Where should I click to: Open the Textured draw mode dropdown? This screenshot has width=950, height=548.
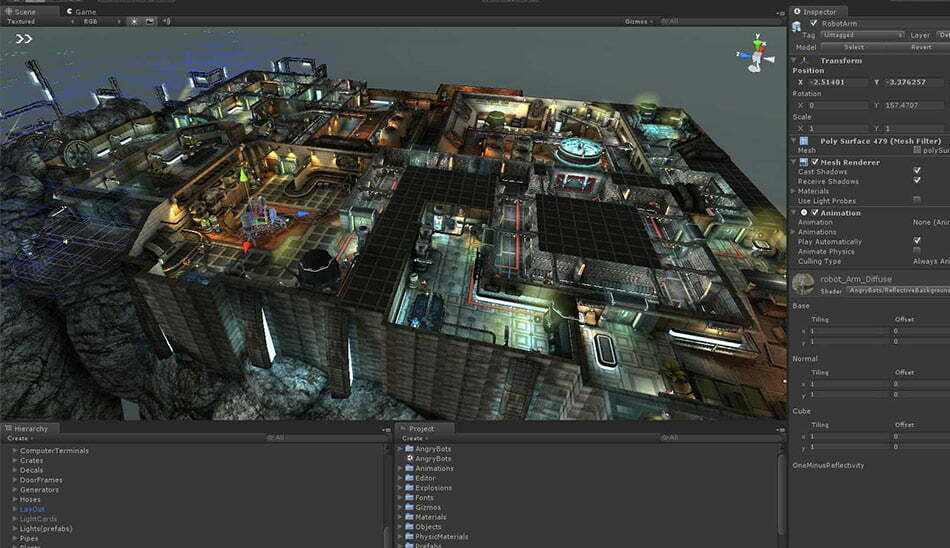(x=40, y=21)
